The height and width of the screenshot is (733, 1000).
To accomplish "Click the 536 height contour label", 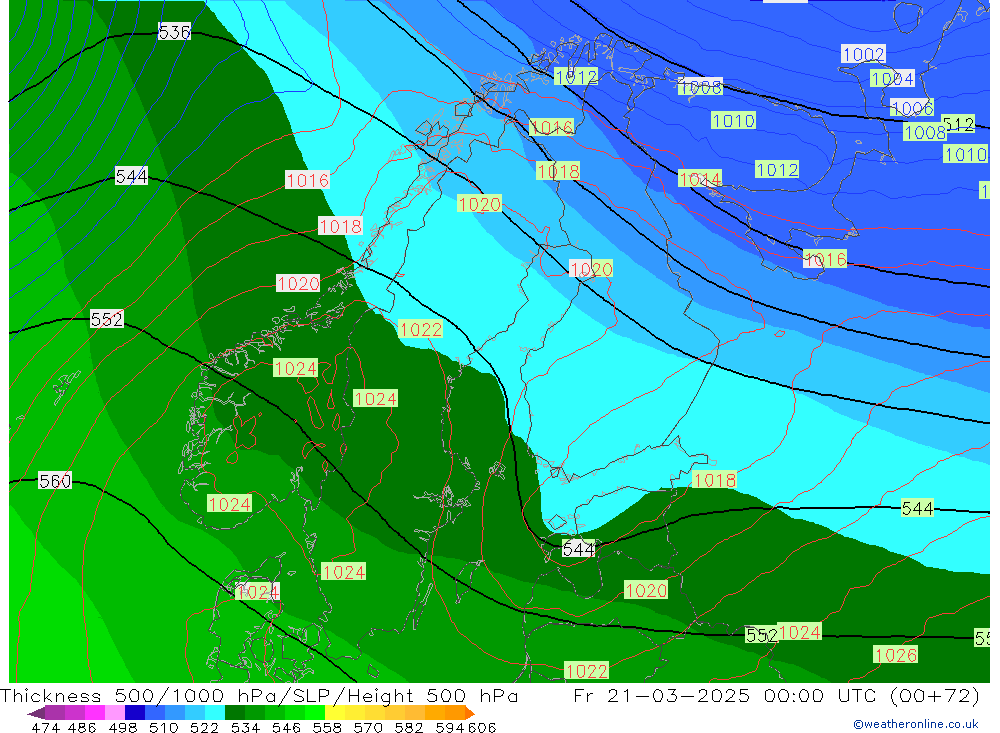I will tap(174, 32).
